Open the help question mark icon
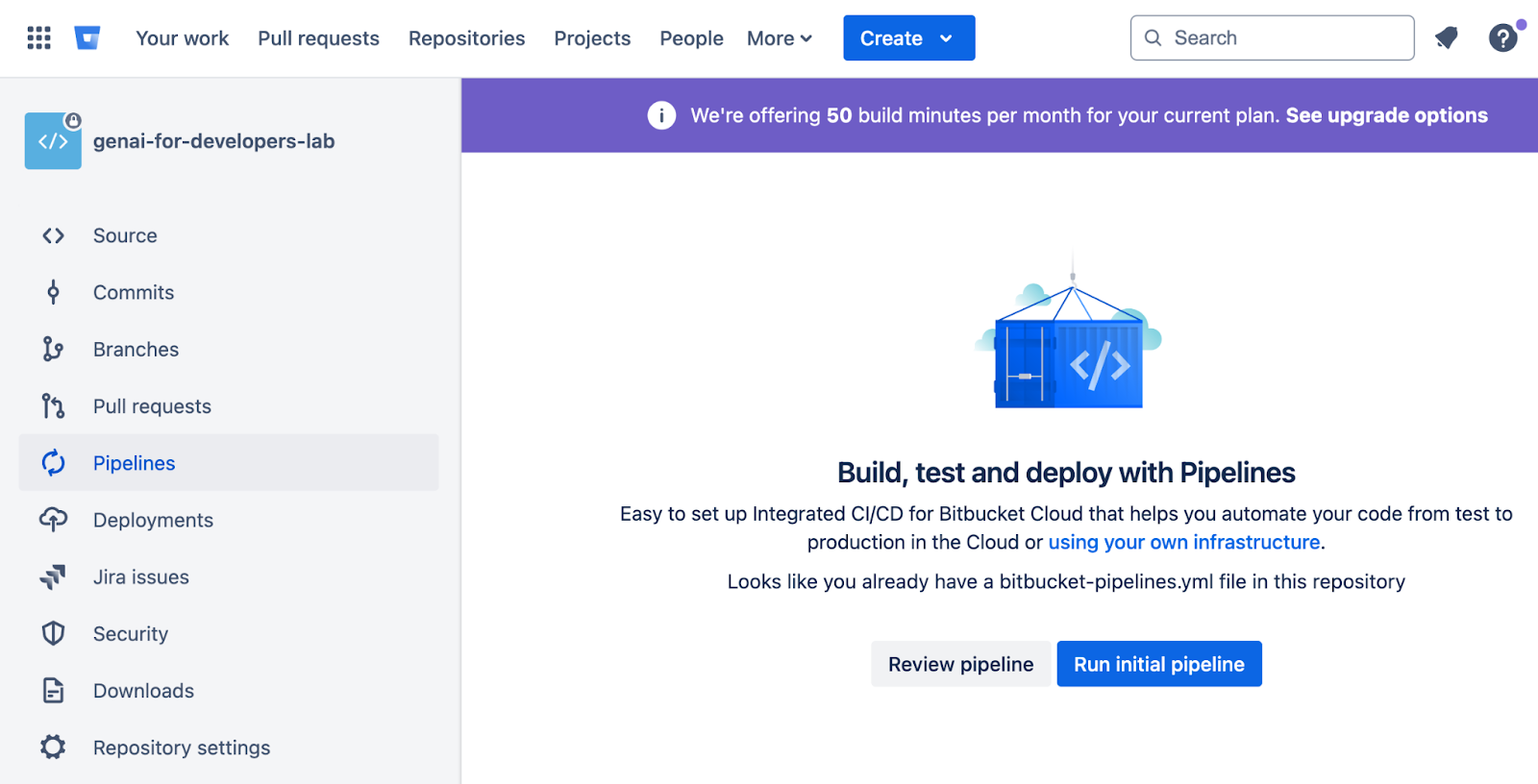The width and height of the screenshot is (1538, 784). 1502,38
